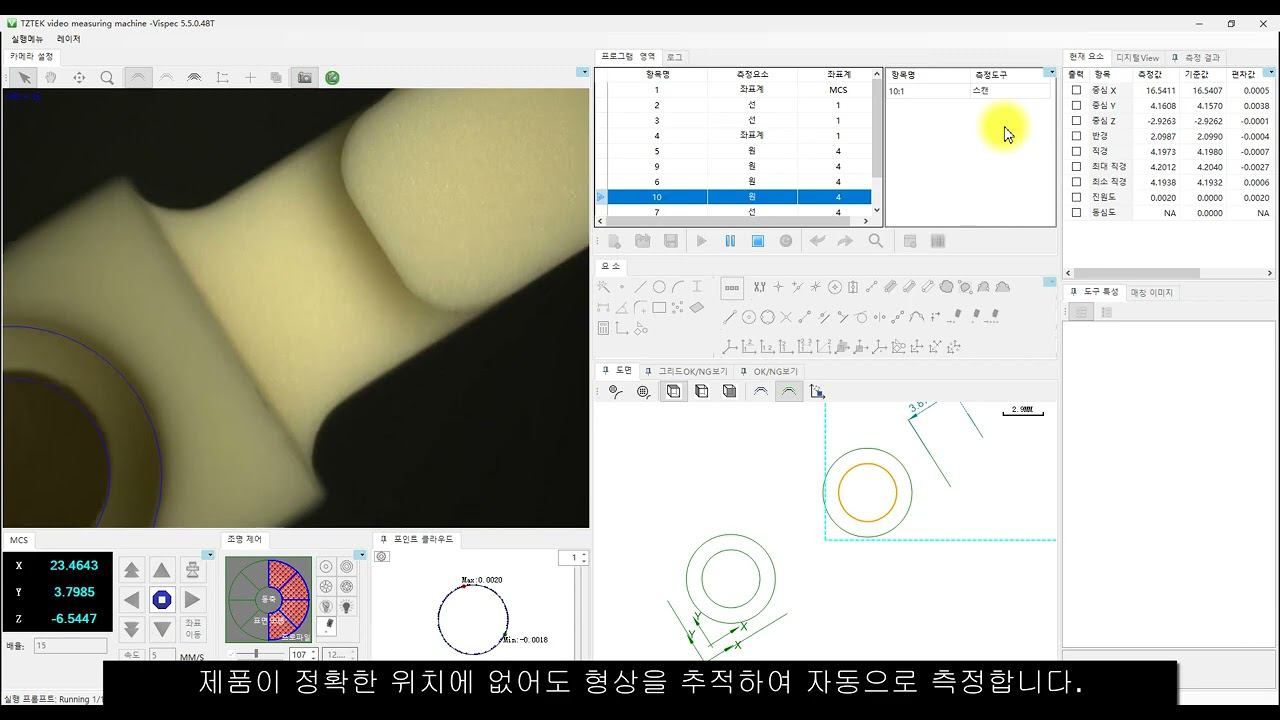Switch to the 그리드OK/NG보기 tab
Image resolution: width=1280 pixels, height=720 pixels.
click(686, 371)
